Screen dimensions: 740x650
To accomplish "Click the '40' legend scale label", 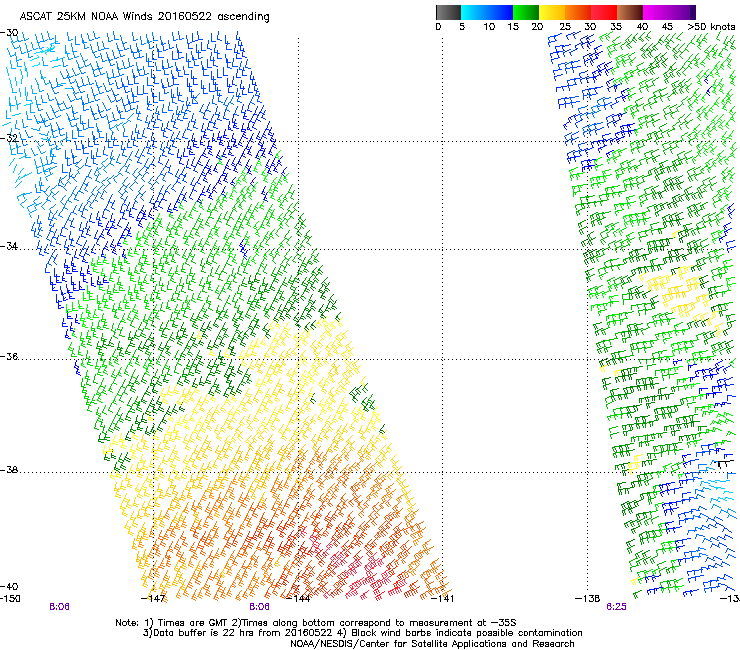I will (642, 26).
